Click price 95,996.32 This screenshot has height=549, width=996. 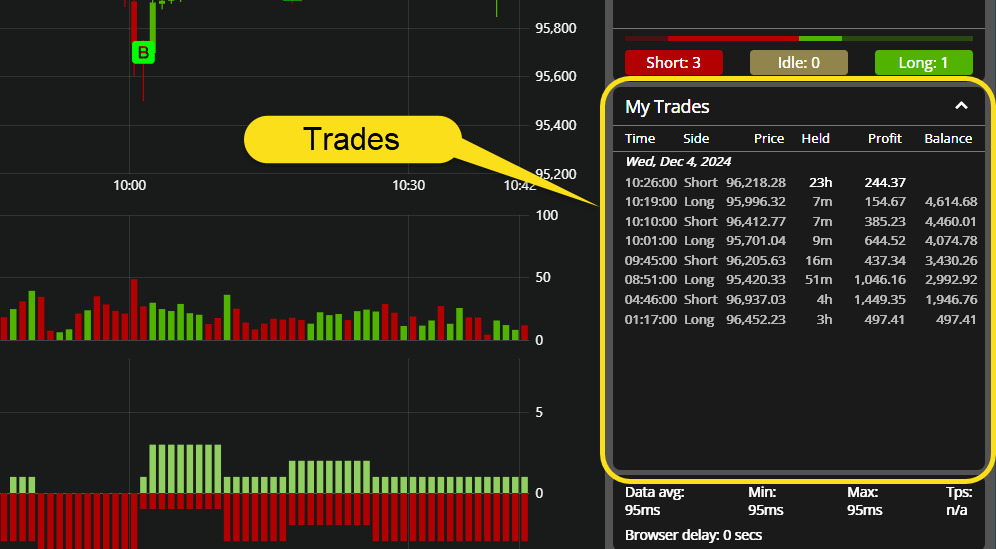tap(756, 201)
